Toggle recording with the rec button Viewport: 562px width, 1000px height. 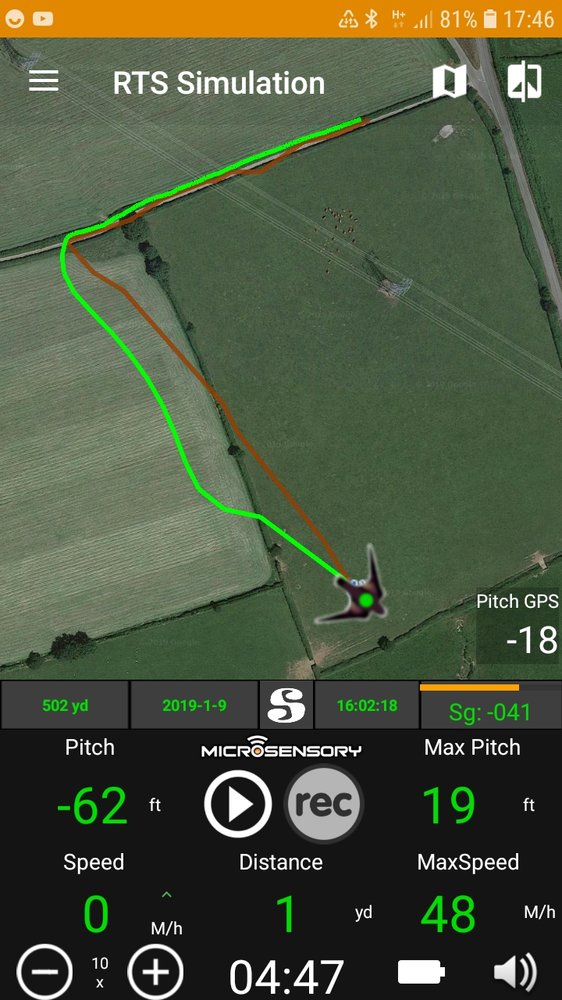[x=323, y=804]
